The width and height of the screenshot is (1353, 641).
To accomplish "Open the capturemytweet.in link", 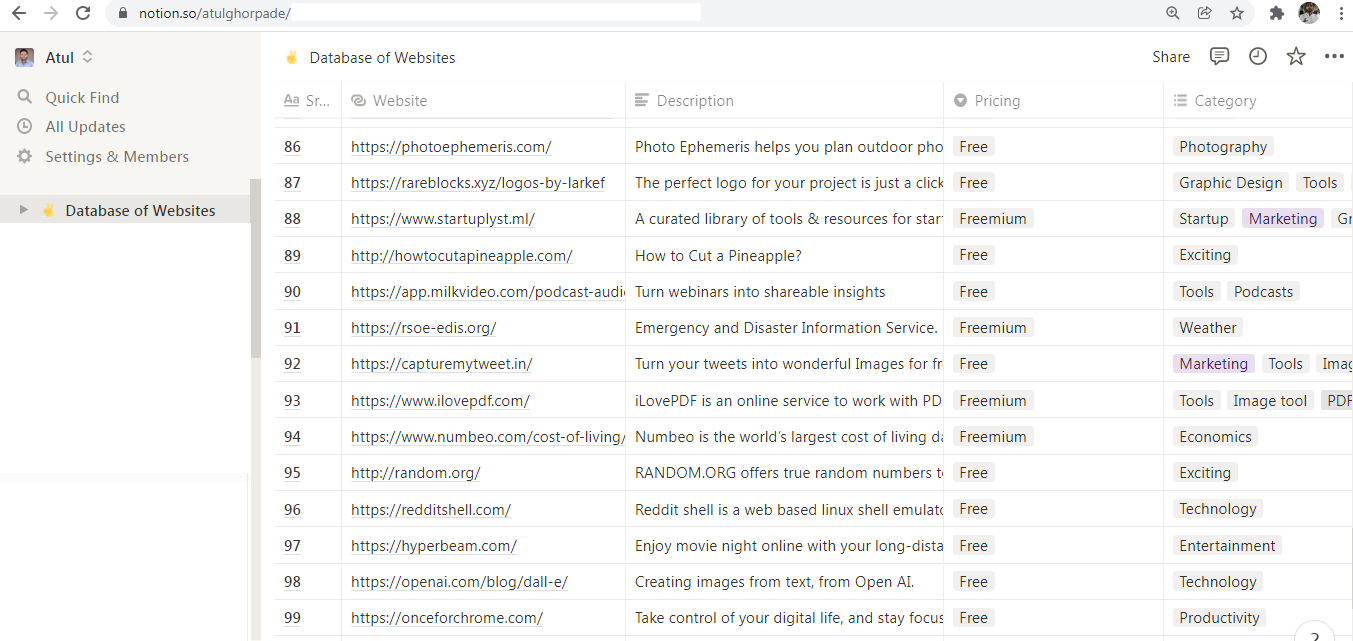I will (x=441, y=364).
